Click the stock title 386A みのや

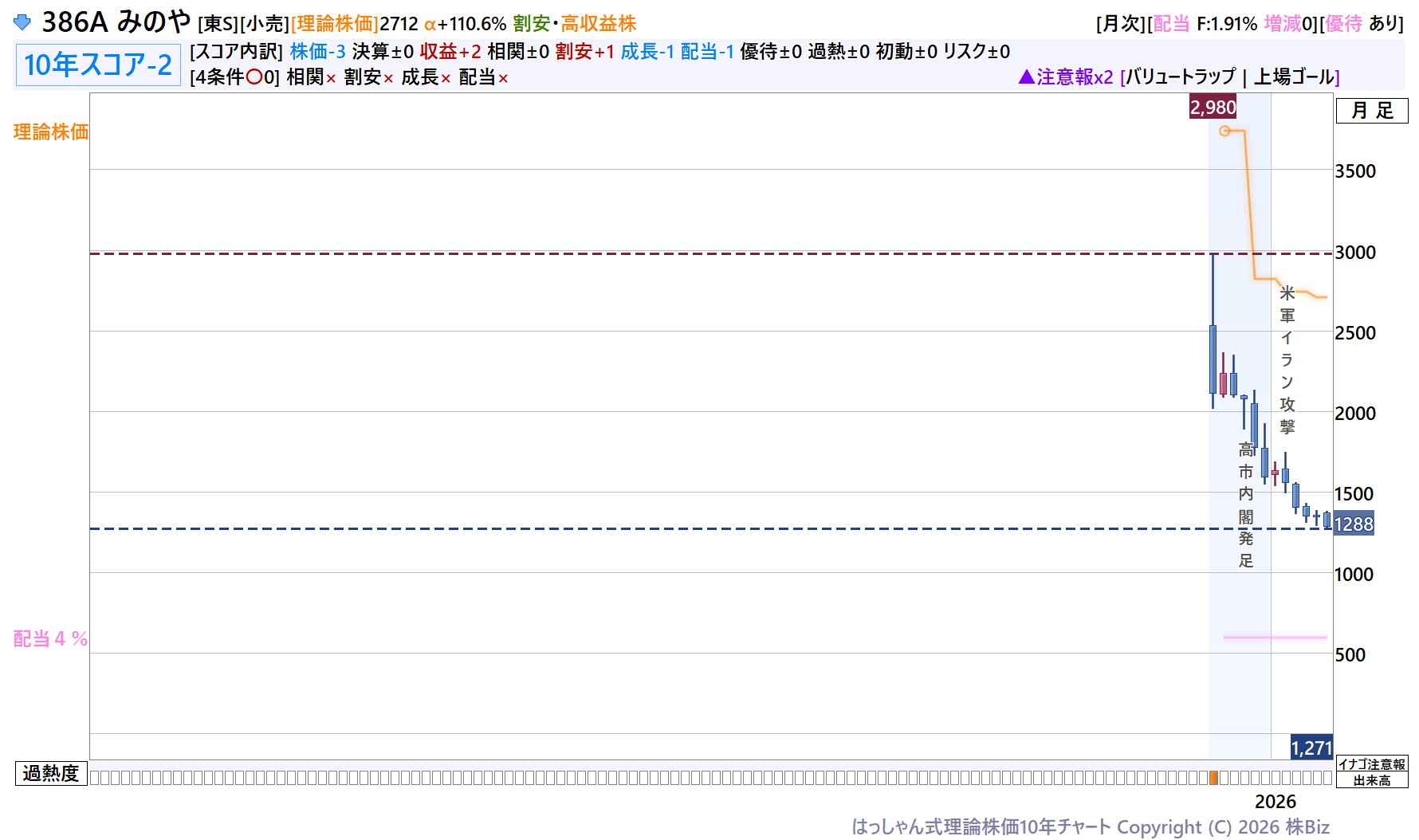pos(116,22)
